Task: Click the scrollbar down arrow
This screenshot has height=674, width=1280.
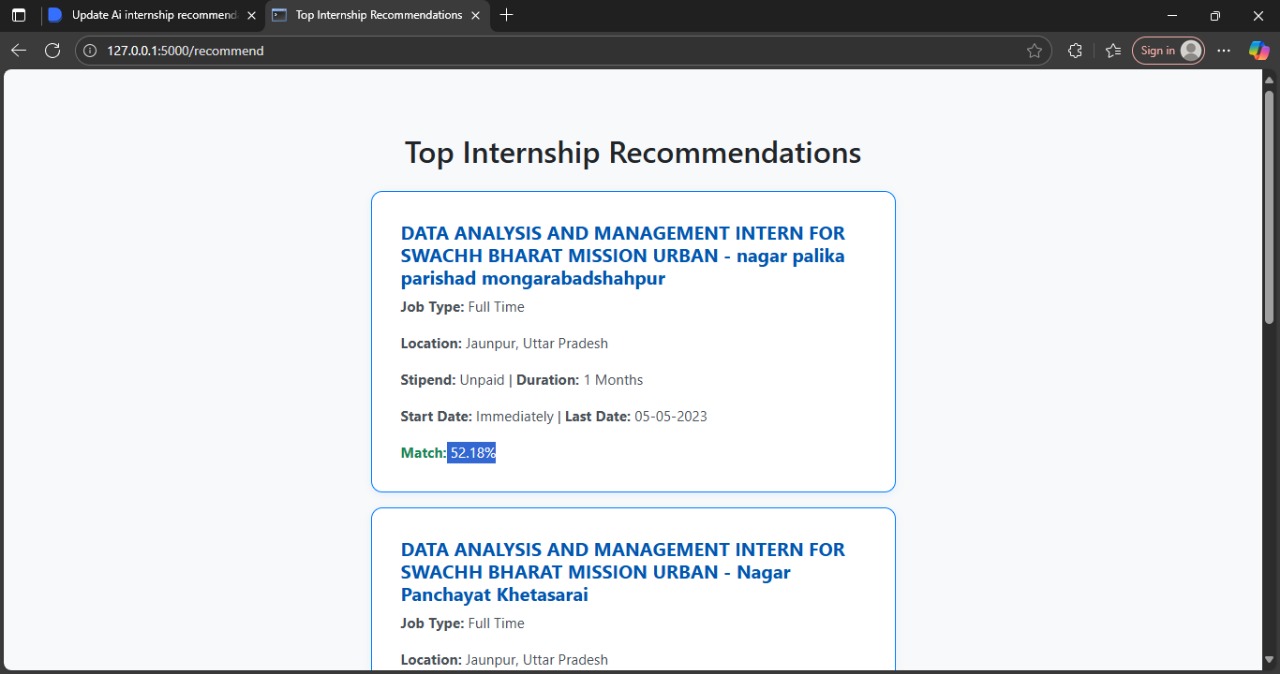Action: 1270,660
